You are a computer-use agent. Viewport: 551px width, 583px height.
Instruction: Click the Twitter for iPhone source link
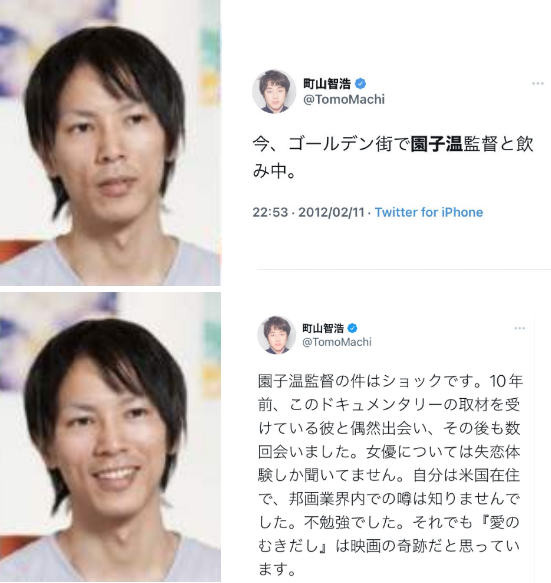click(x=429, y=212)
